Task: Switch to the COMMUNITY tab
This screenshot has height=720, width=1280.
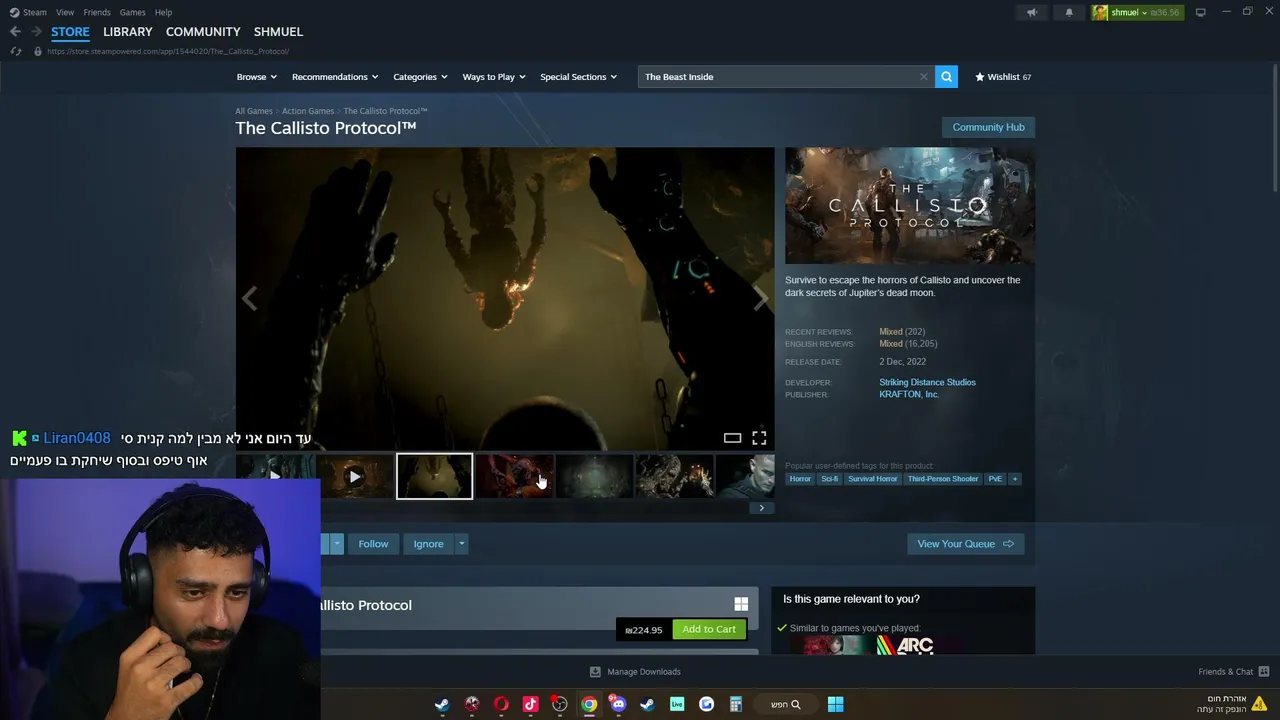Action: pyautogui.click(x=203, y=32)
